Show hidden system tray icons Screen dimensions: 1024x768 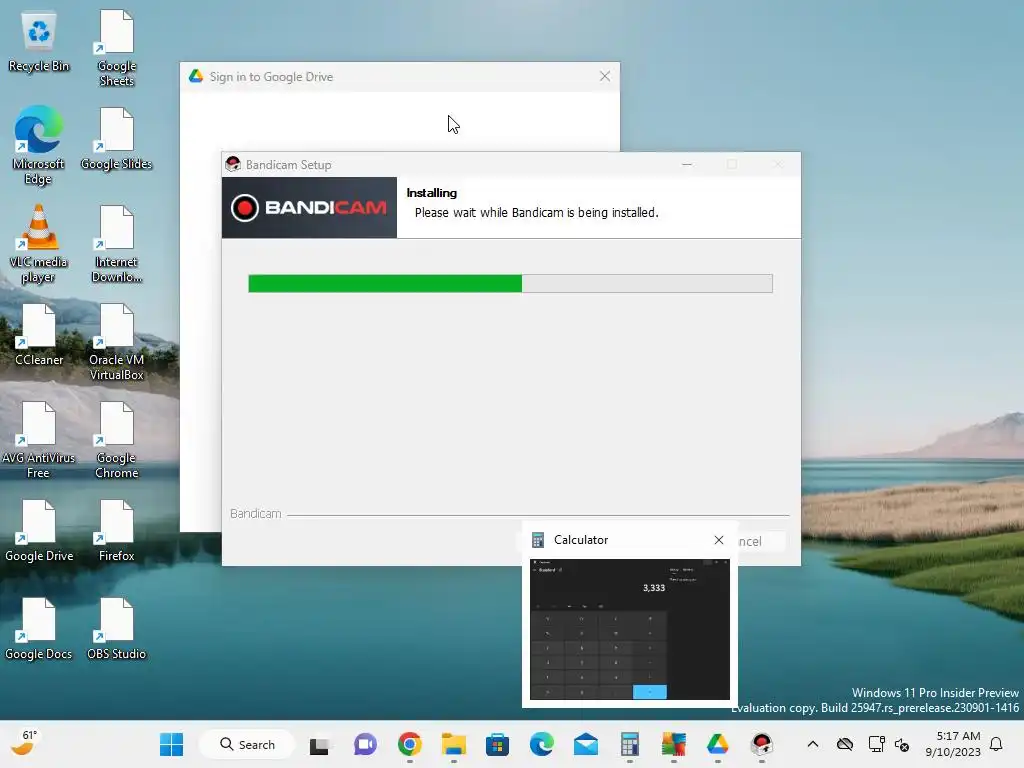pyautogui.click(x=812, y=744)
